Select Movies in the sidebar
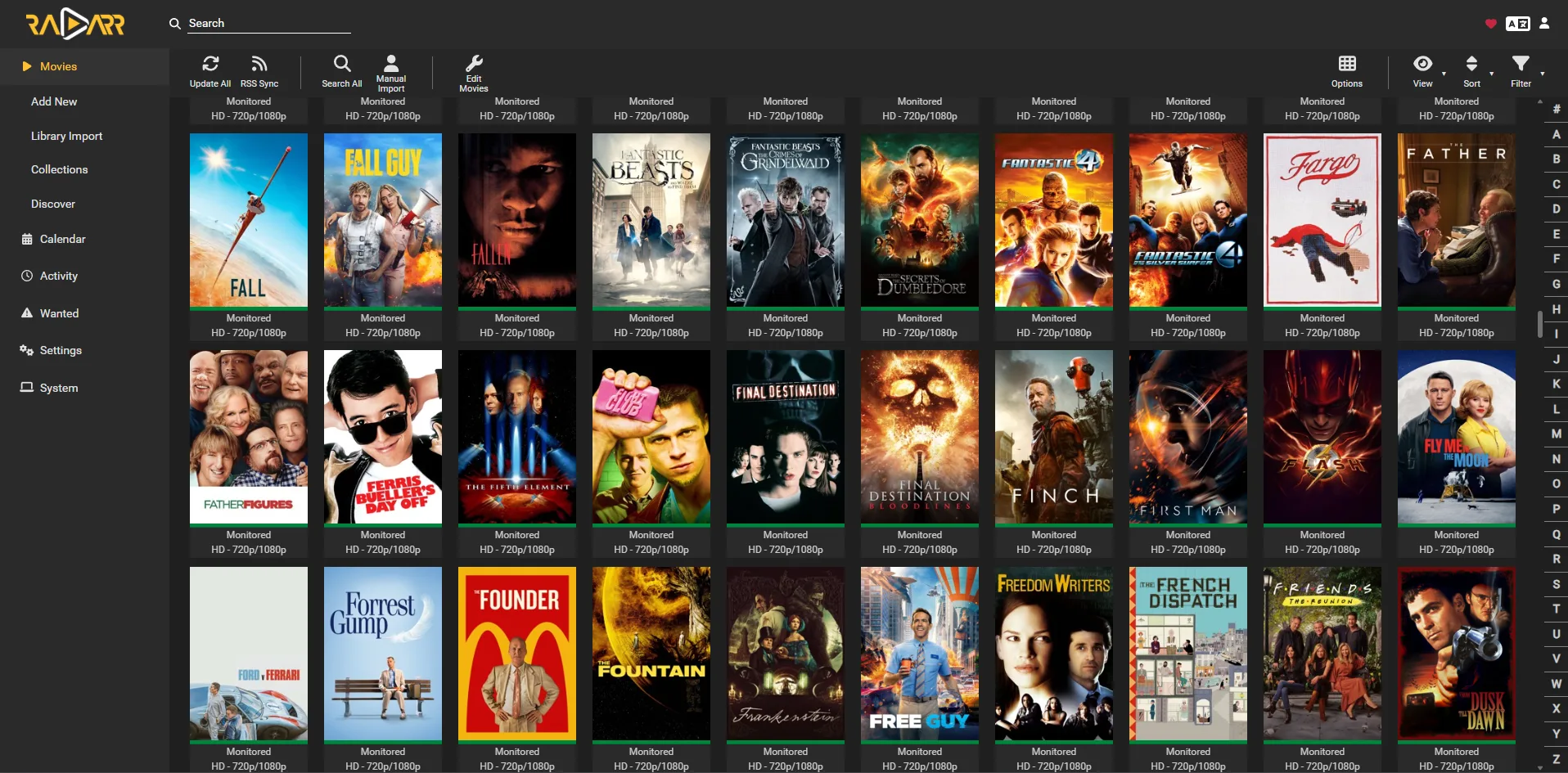 (85, 66)
